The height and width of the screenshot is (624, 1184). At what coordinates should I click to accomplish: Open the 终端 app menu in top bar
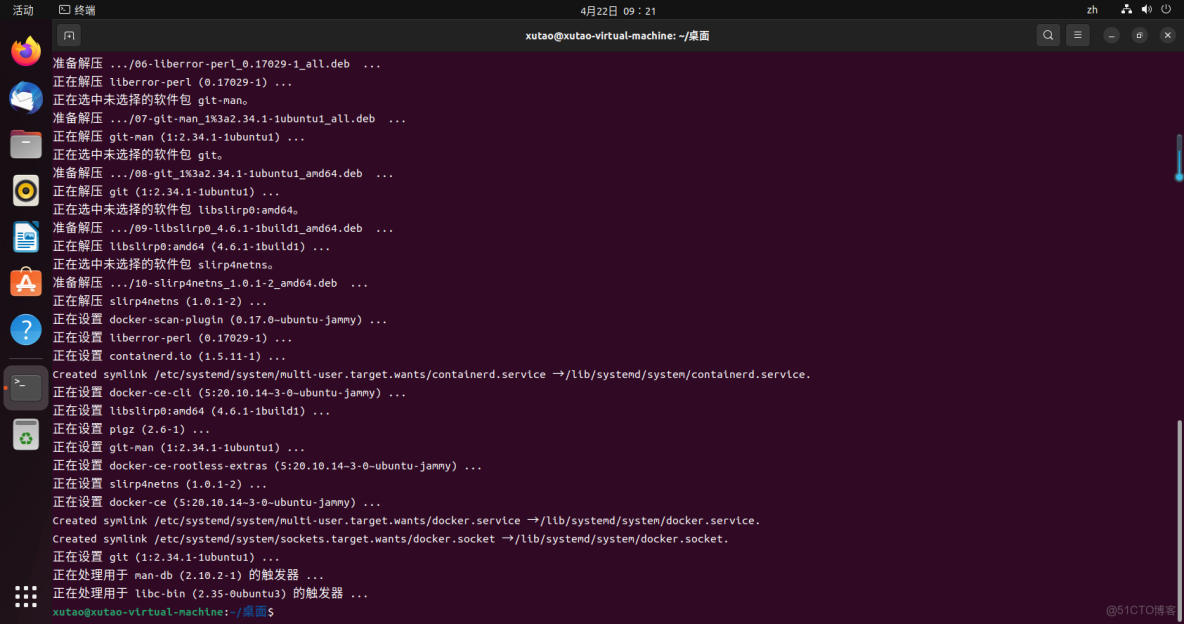click(78, 11)
